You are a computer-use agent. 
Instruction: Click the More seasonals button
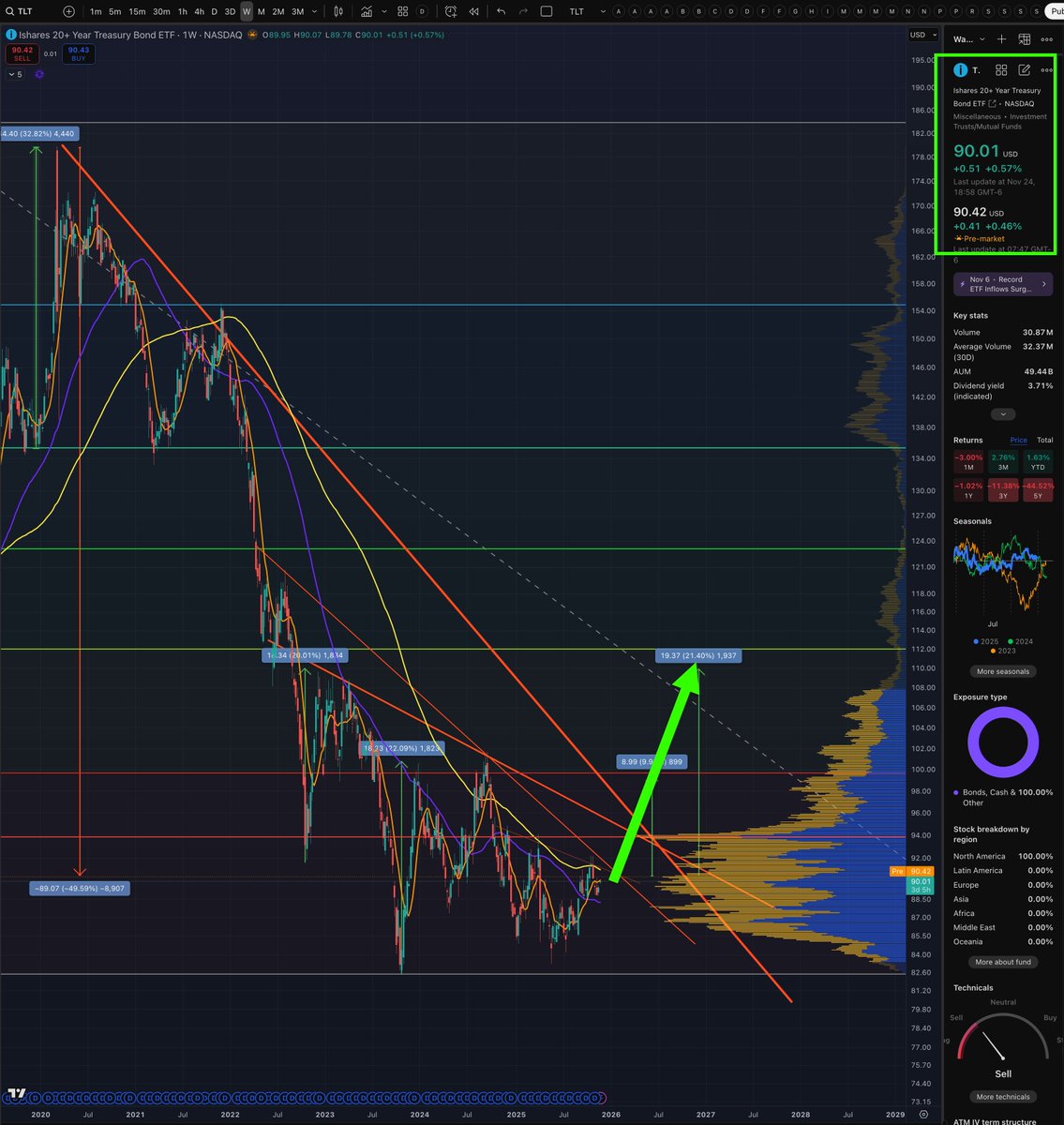click(1003, 671)
